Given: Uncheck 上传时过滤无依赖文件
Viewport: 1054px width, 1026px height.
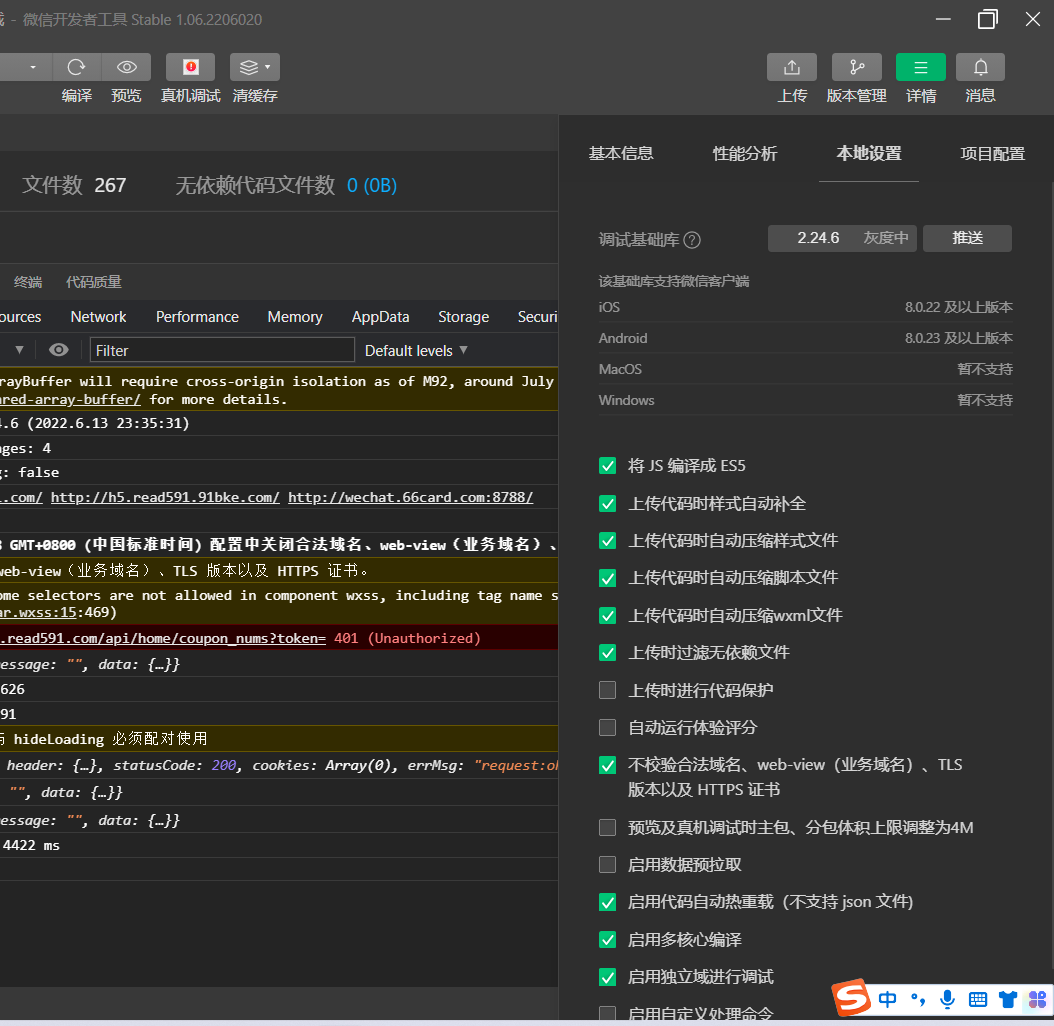Looking at the screenshot, I should click(x=608, y=652).
